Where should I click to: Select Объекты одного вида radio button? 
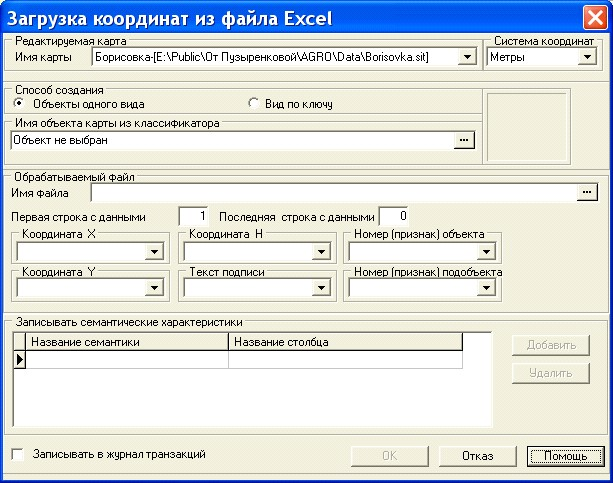pos(19,103)
